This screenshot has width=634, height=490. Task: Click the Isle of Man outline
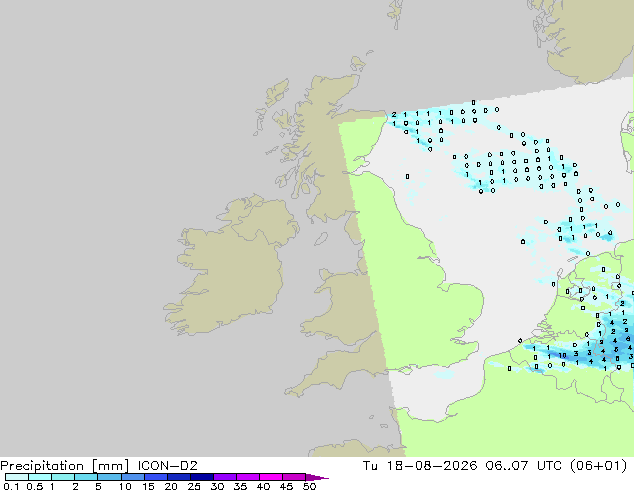321,239
